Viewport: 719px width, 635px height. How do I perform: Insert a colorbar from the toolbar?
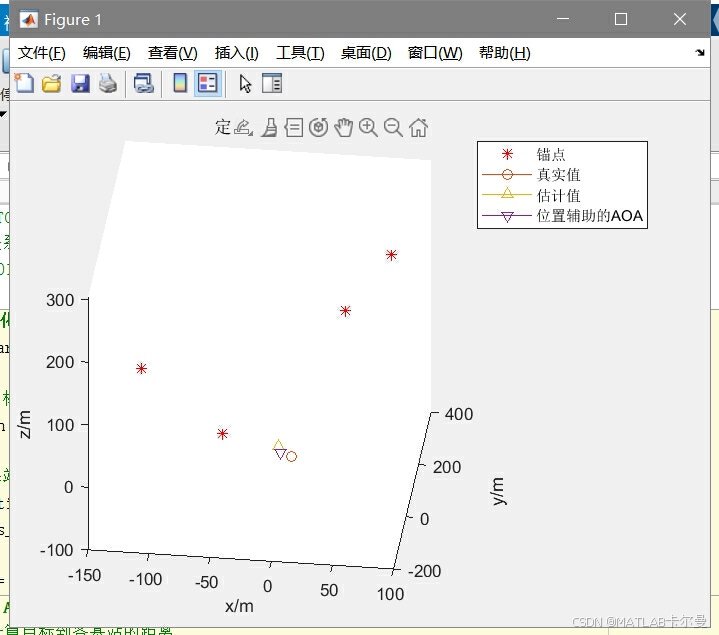click(x=180, y=83)
